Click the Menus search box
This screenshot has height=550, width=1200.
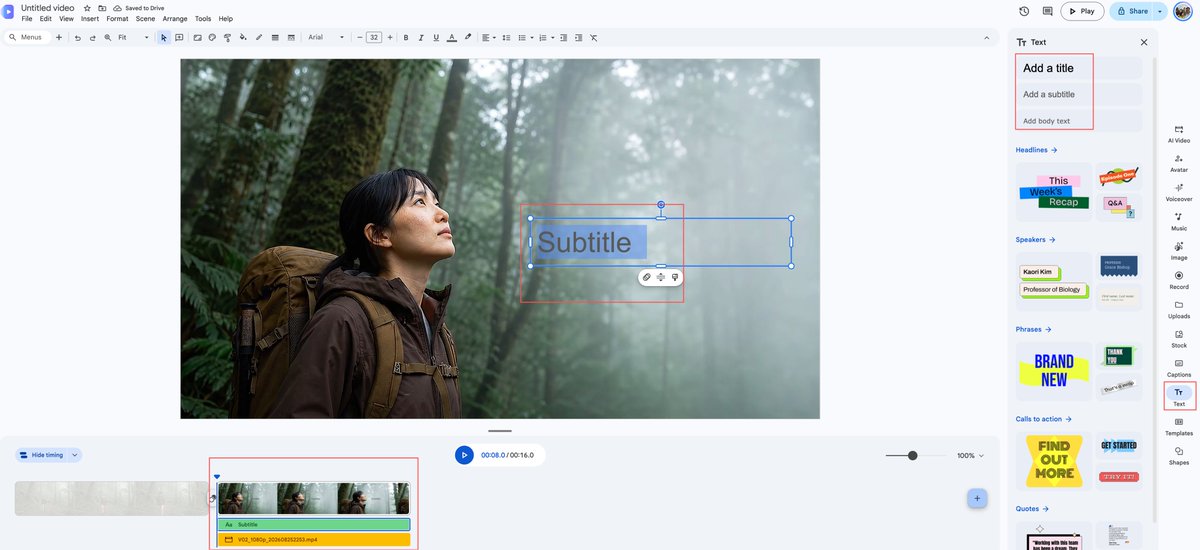(x=28, y=37)
